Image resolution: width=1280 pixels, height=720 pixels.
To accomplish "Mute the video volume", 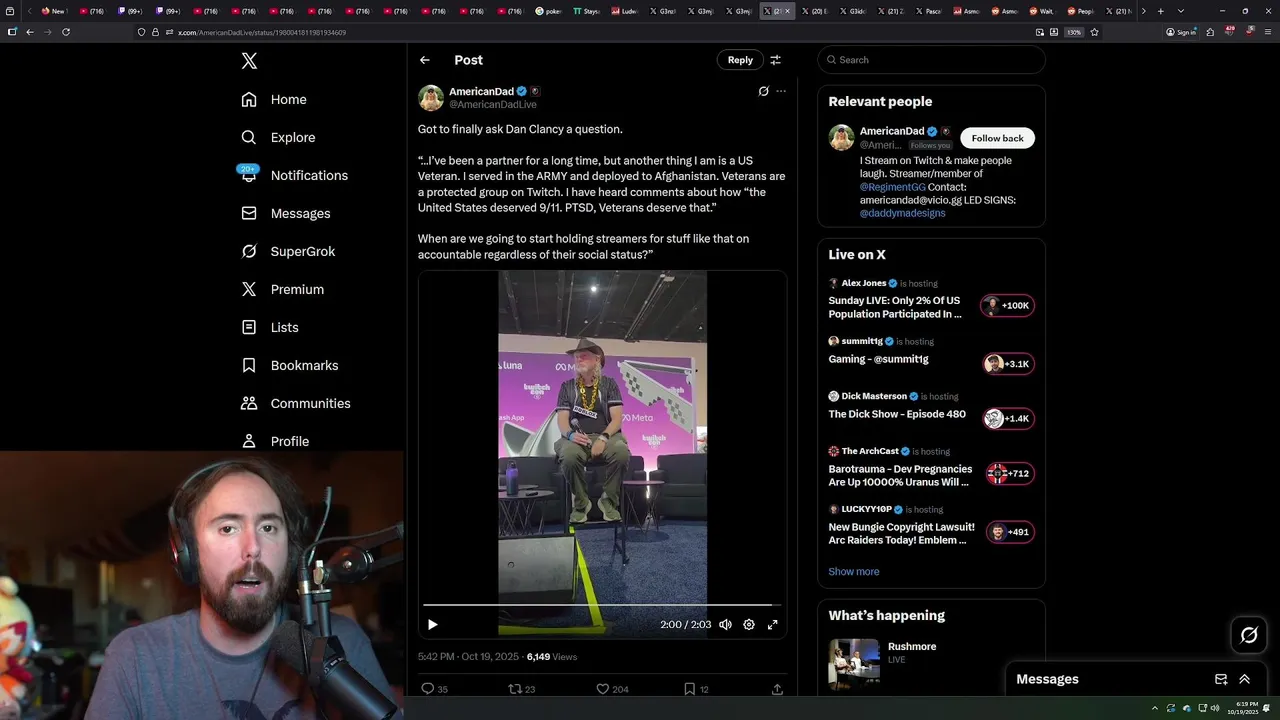I will [x=725, y=624].
